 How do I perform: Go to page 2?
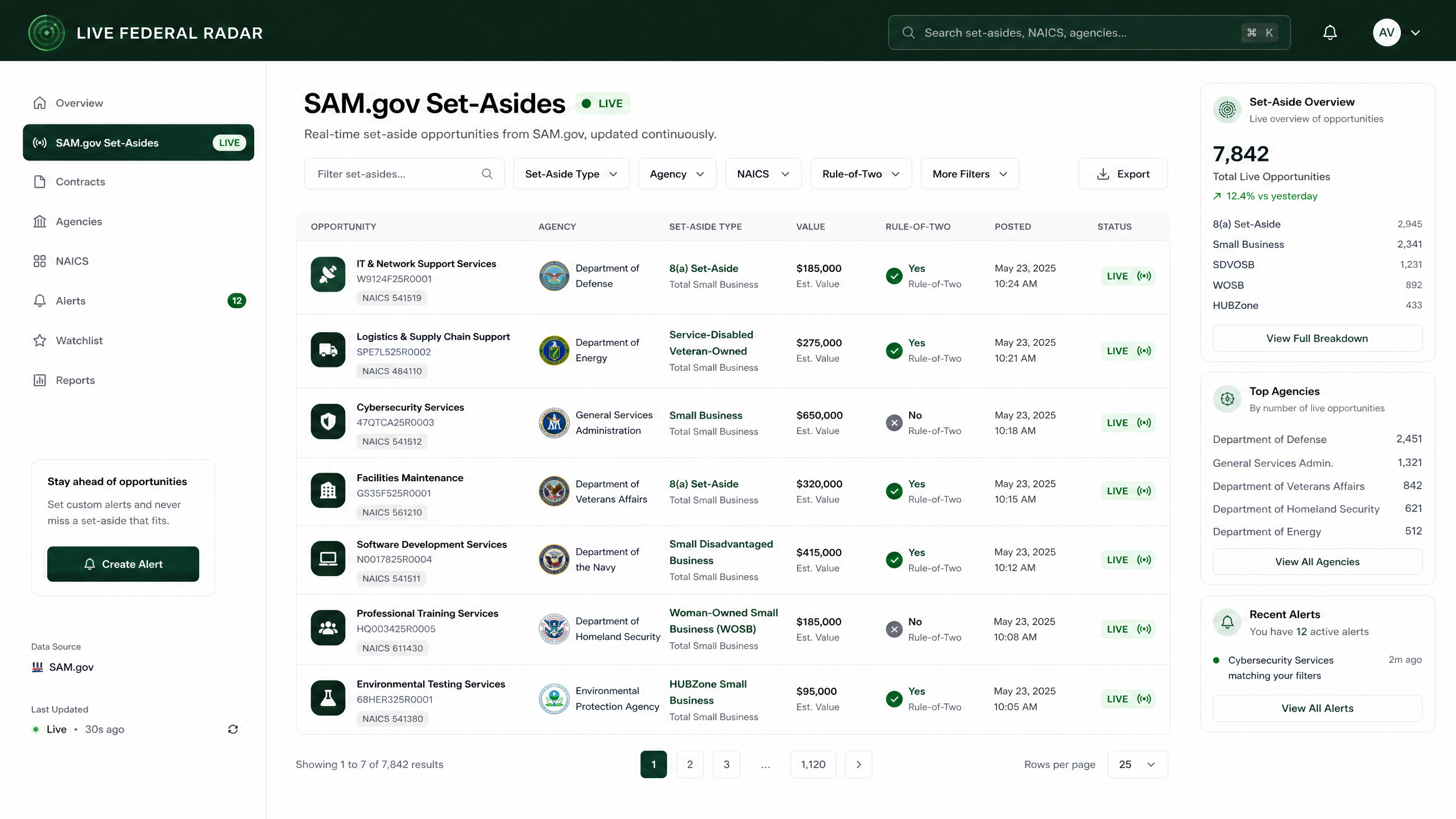coord(690,764)
